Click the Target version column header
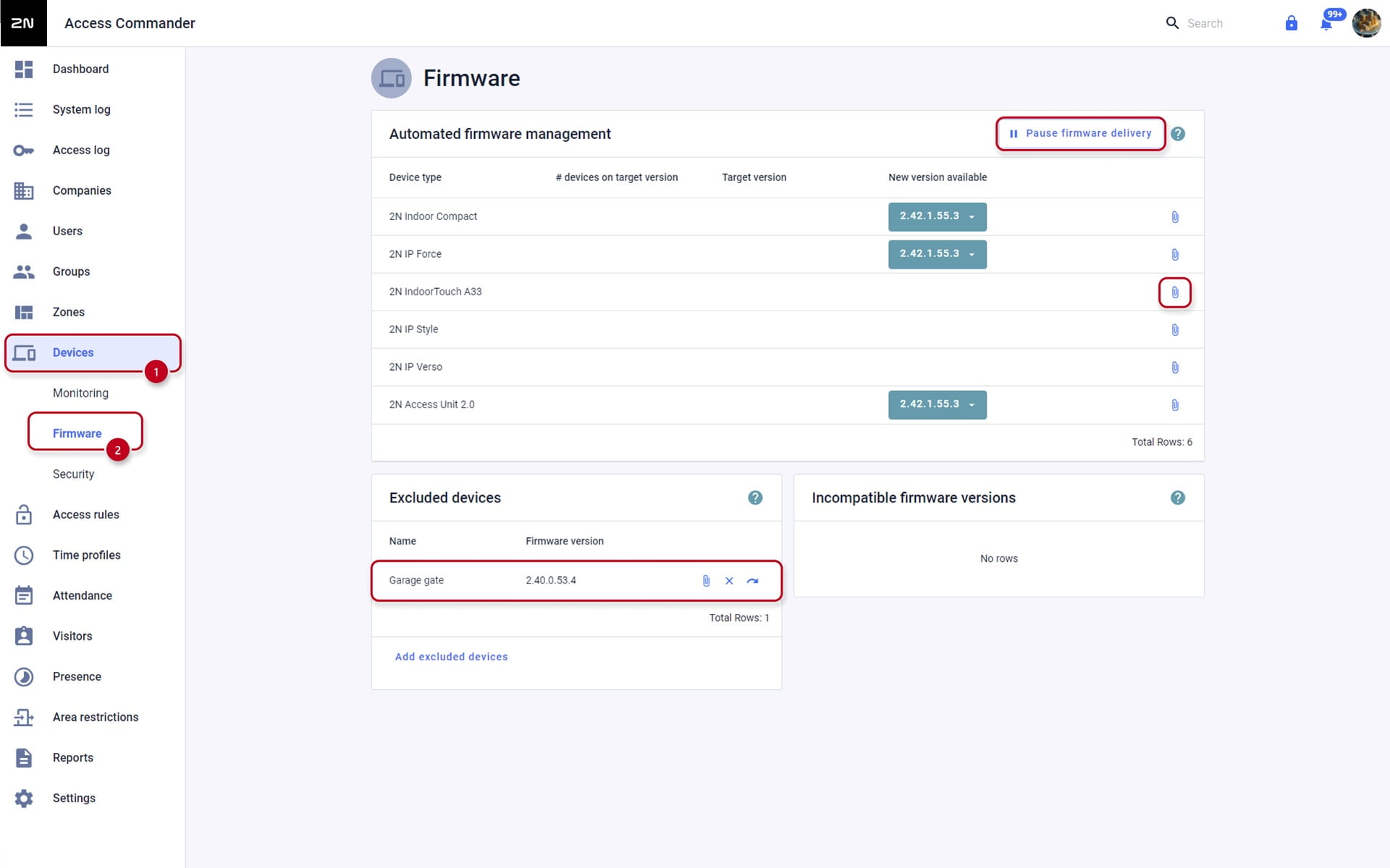Viewport: 1390px width, 868px height. [x=754, y=177]
